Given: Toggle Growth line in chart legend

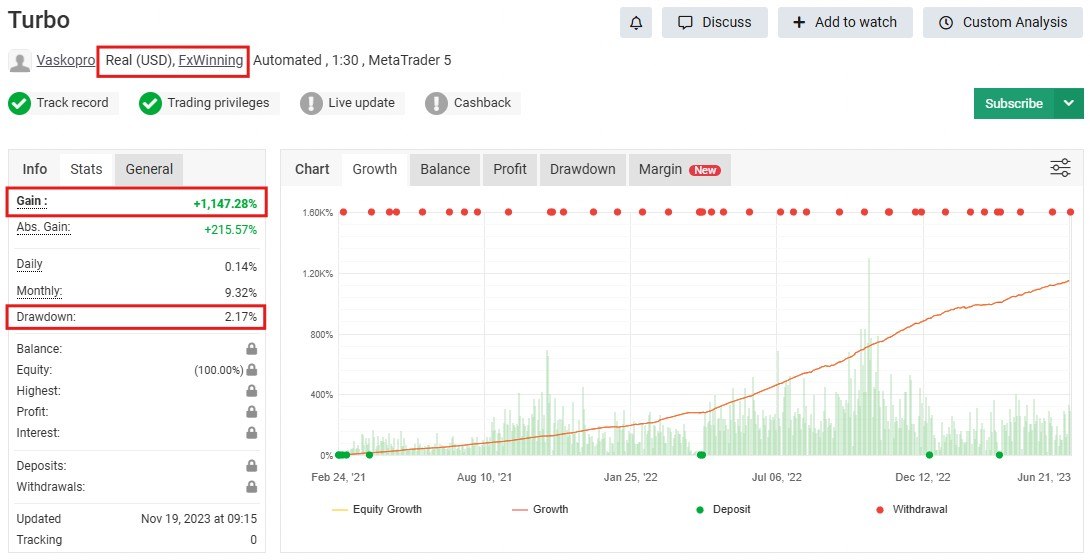Looking at the screenshot, I should (x=540, y=509).
